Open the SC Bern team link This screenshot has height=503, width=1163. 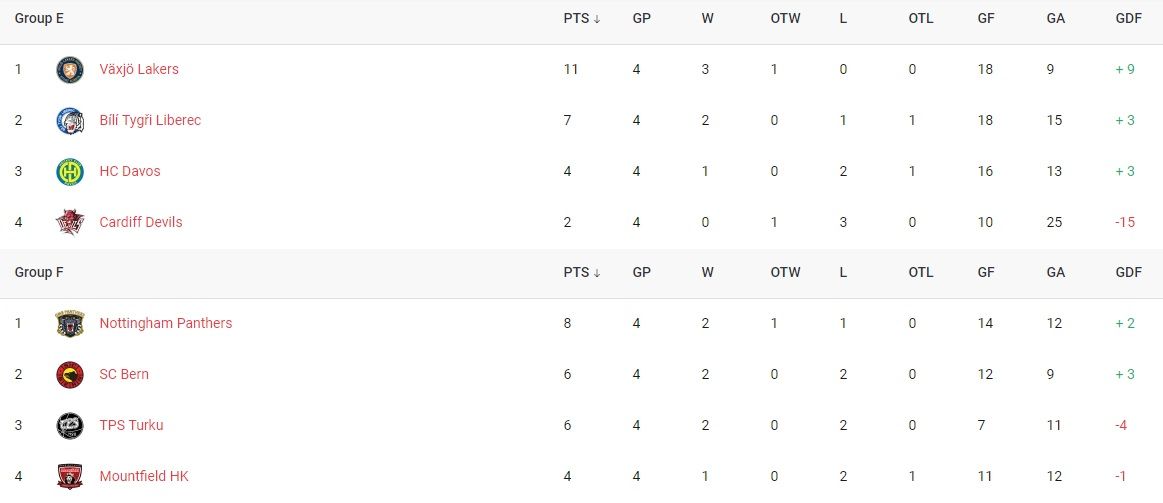[x=124, y=374]
